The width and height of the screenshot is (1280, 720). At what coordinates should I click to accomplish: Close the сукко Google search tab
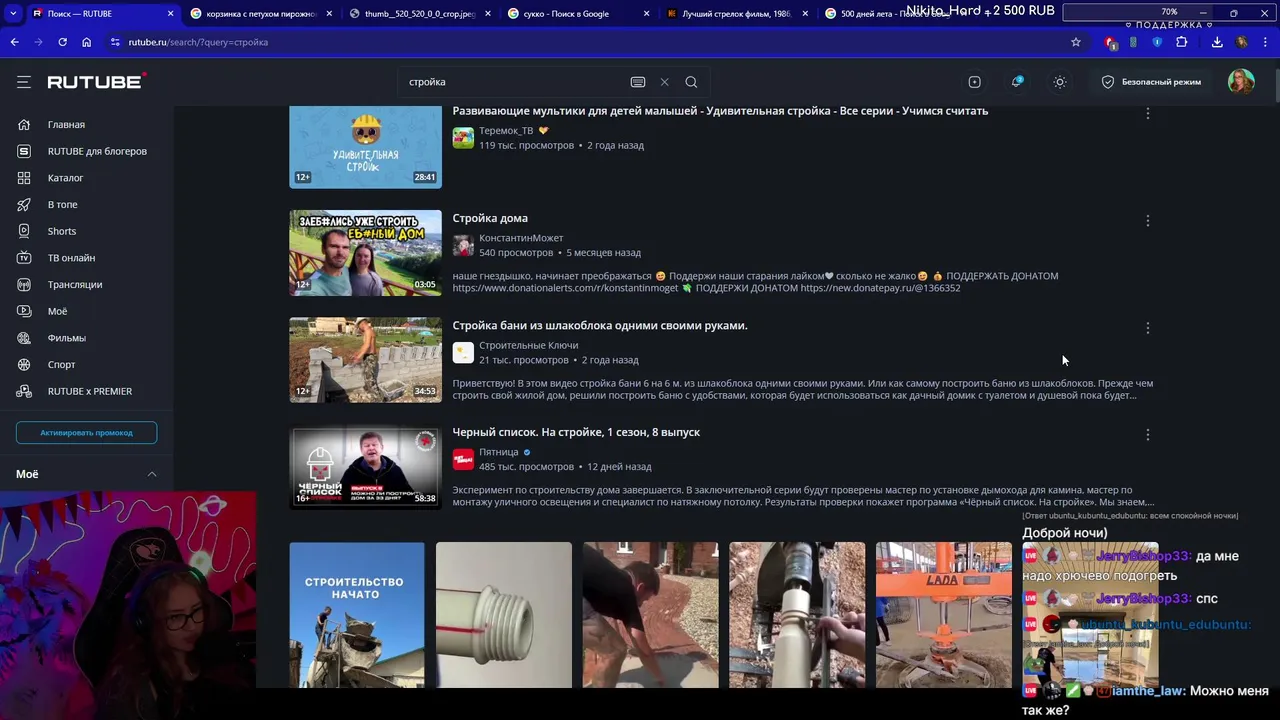click(x=646, y=14)
